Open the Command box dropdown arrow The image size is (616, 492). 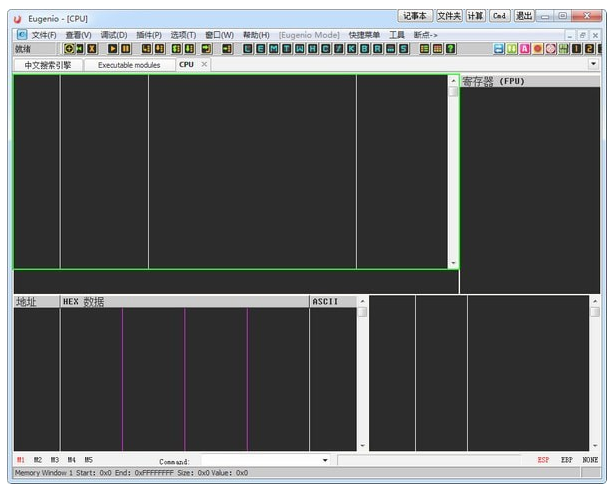point(324,460)
